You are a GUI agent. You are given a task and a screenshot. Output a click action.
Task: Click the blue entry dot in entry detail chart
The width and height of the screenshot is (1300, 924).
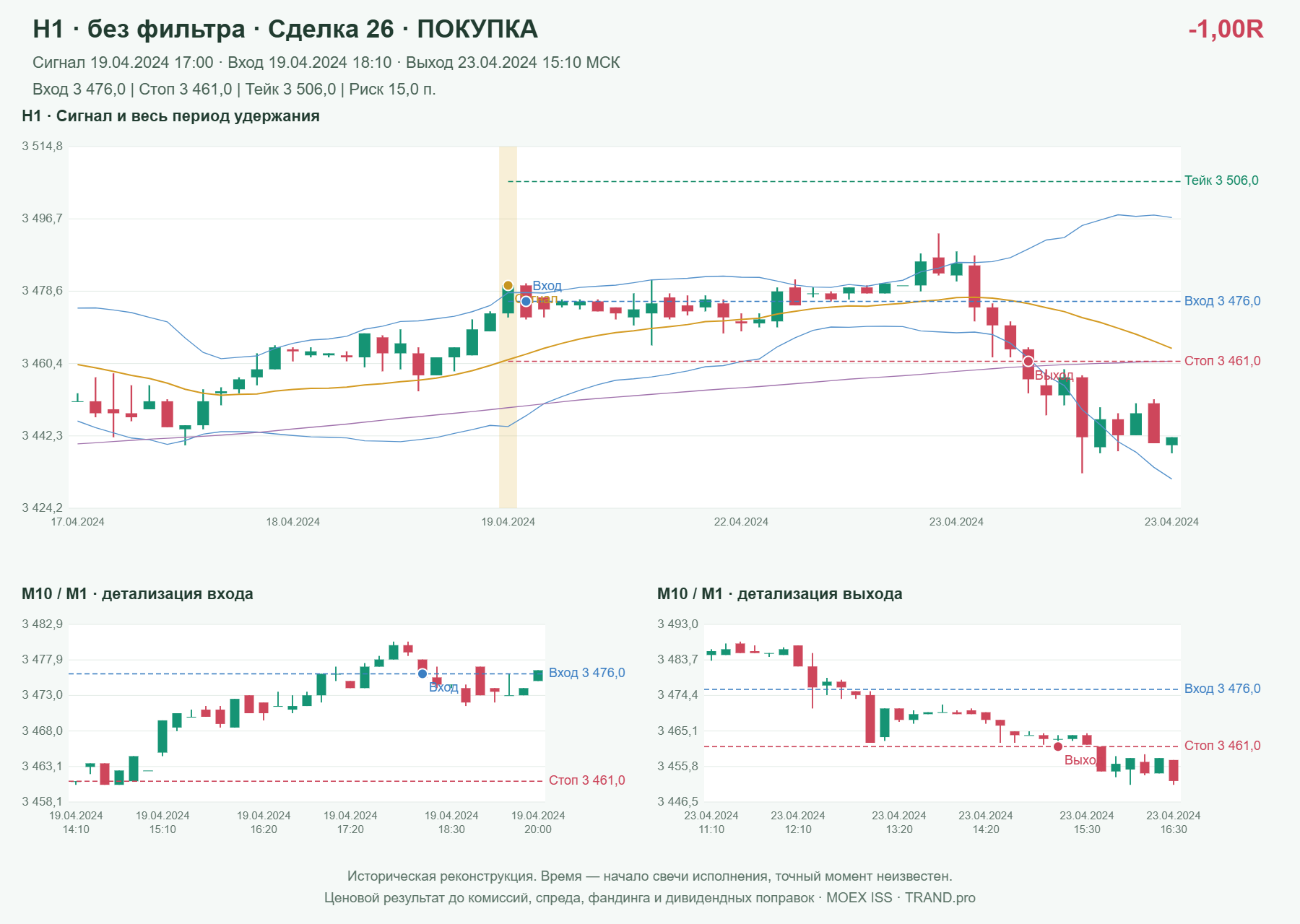(x=422, y=674)
